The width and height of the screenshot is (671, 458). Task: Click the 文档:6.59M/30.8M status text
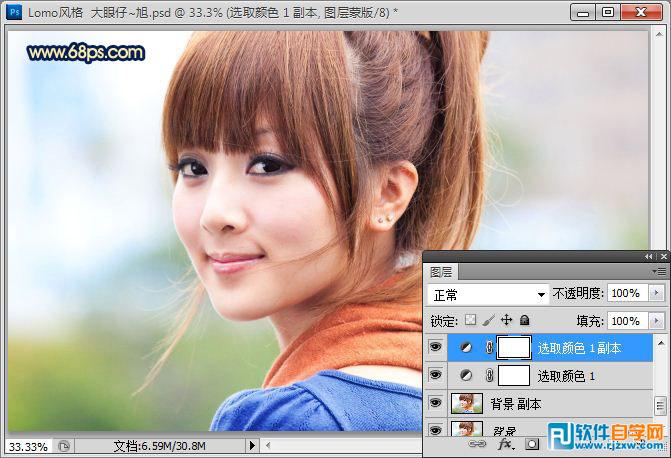[160, 446]
